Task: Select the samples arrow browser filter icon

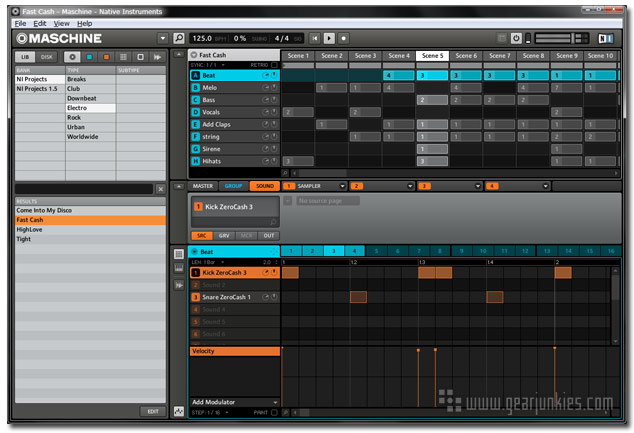Action: (x=157, y=57)
